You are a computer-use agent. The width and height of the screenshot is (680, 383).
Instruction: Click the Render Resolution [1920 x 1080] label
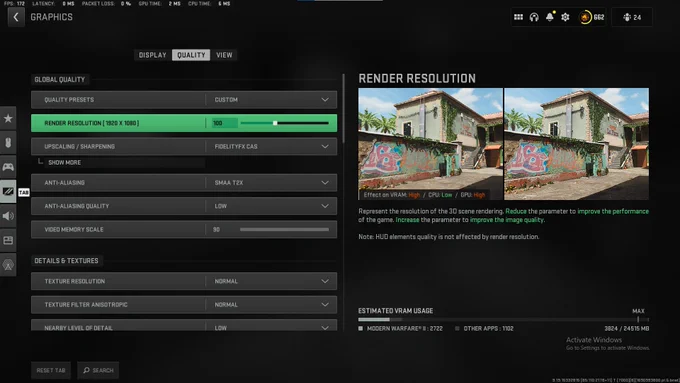[92, 123]
